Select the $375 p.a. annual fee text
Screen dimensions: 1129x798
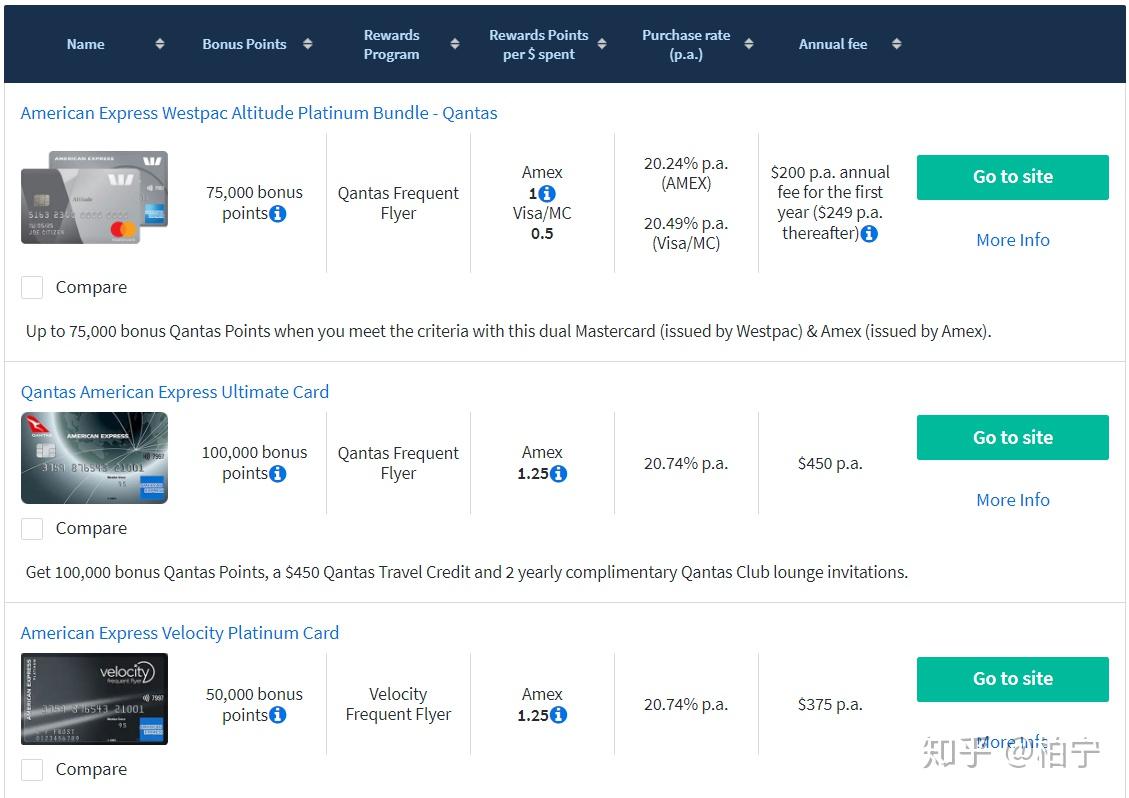coord(829,705)
